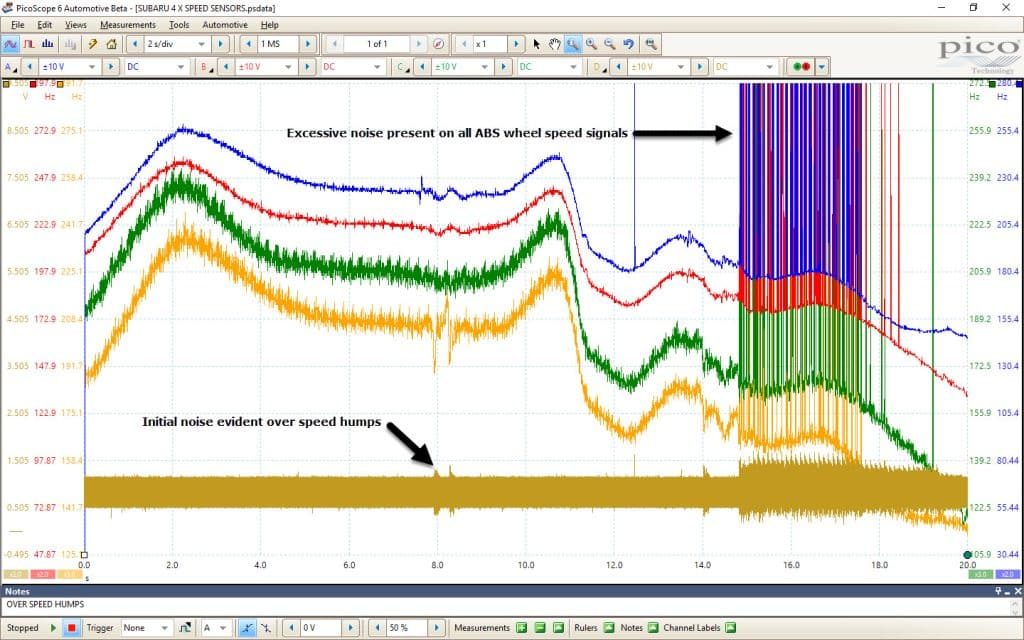
Task: Open the Help menu
Action: pos(270,25)
